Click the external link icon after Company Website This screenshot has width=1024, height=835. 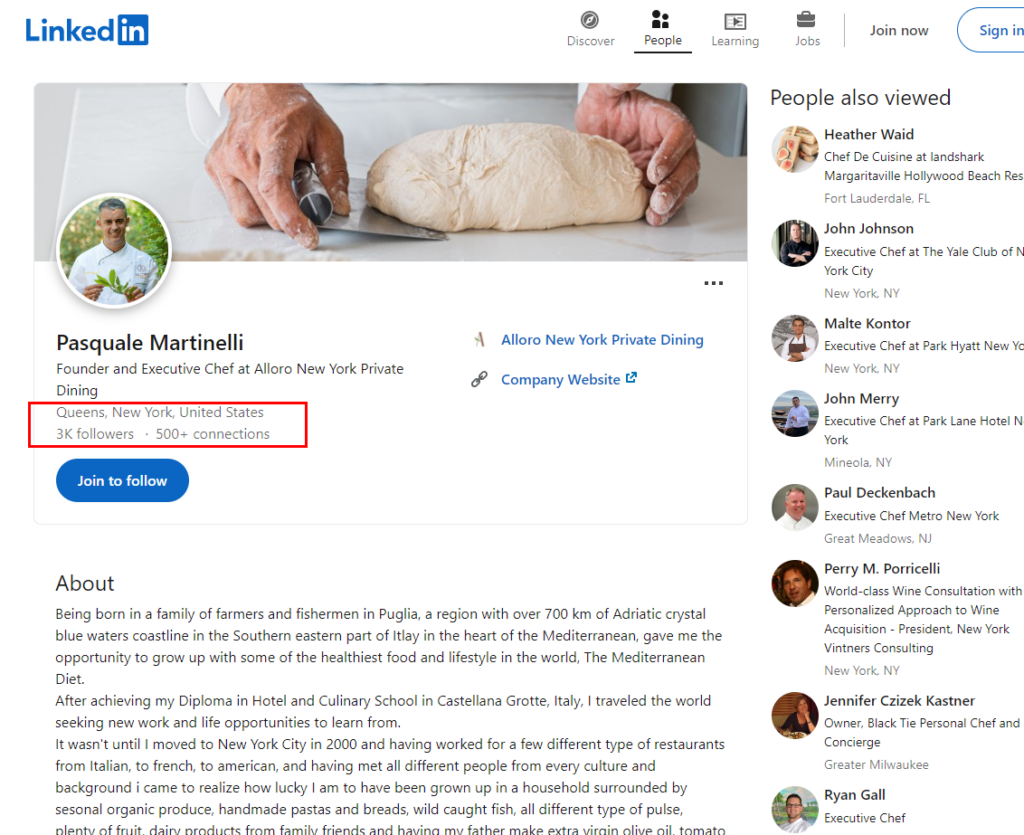point(631,379)
